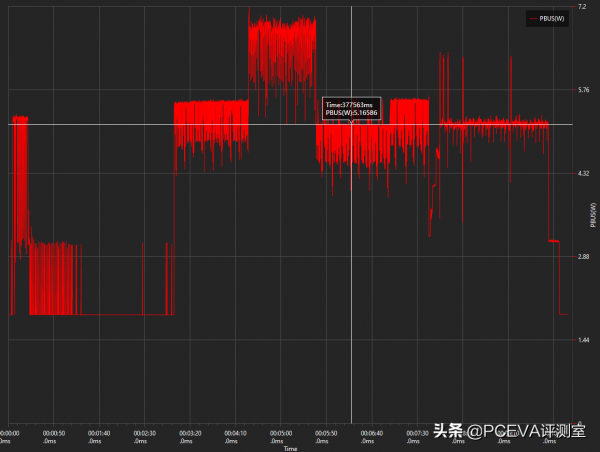The image size is (600, 452).
Task: Click the 5.76 Y-axis tick label
Action: point(584,91)
